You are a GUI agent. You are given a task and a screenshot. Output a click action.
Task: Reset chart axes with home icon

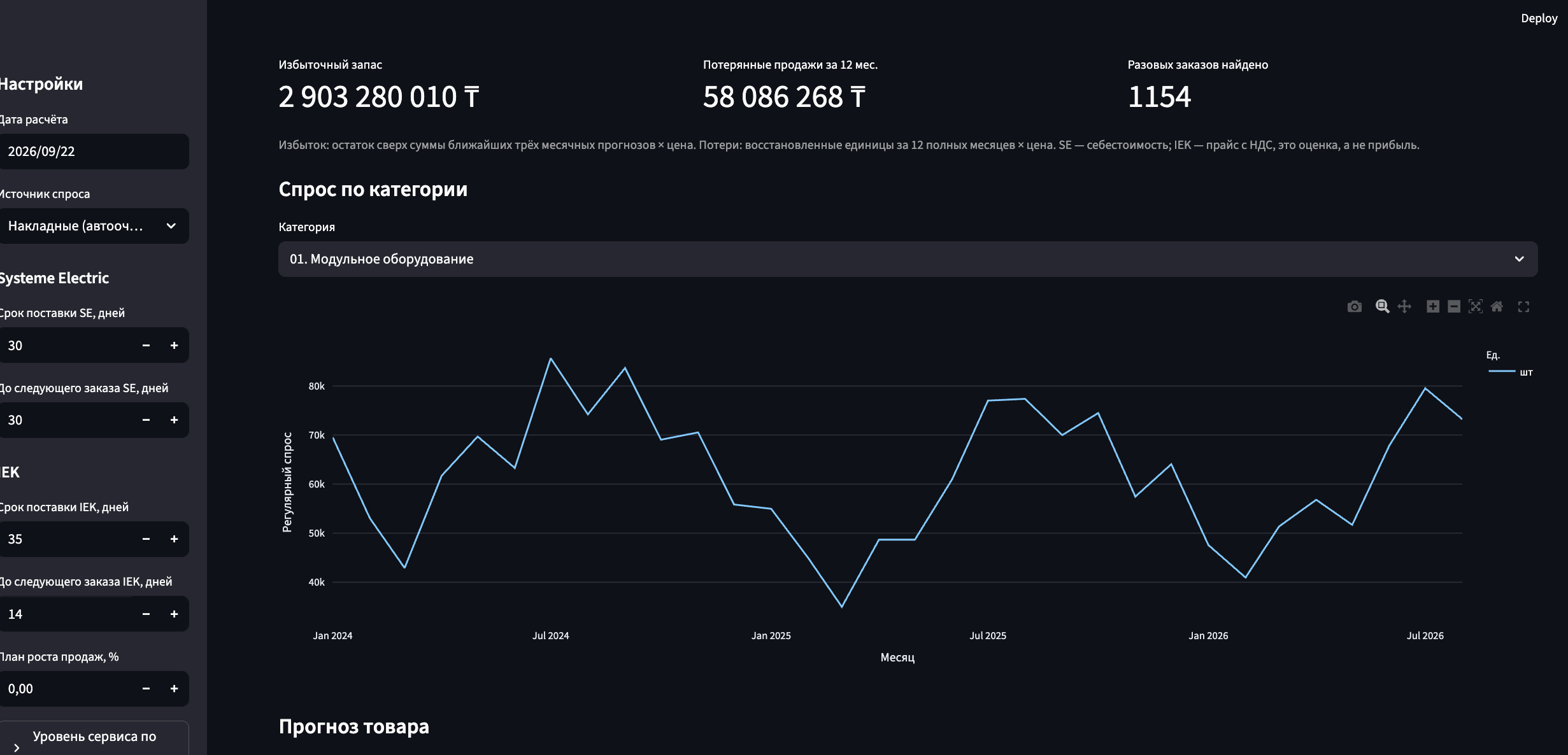coord(1497,307)
